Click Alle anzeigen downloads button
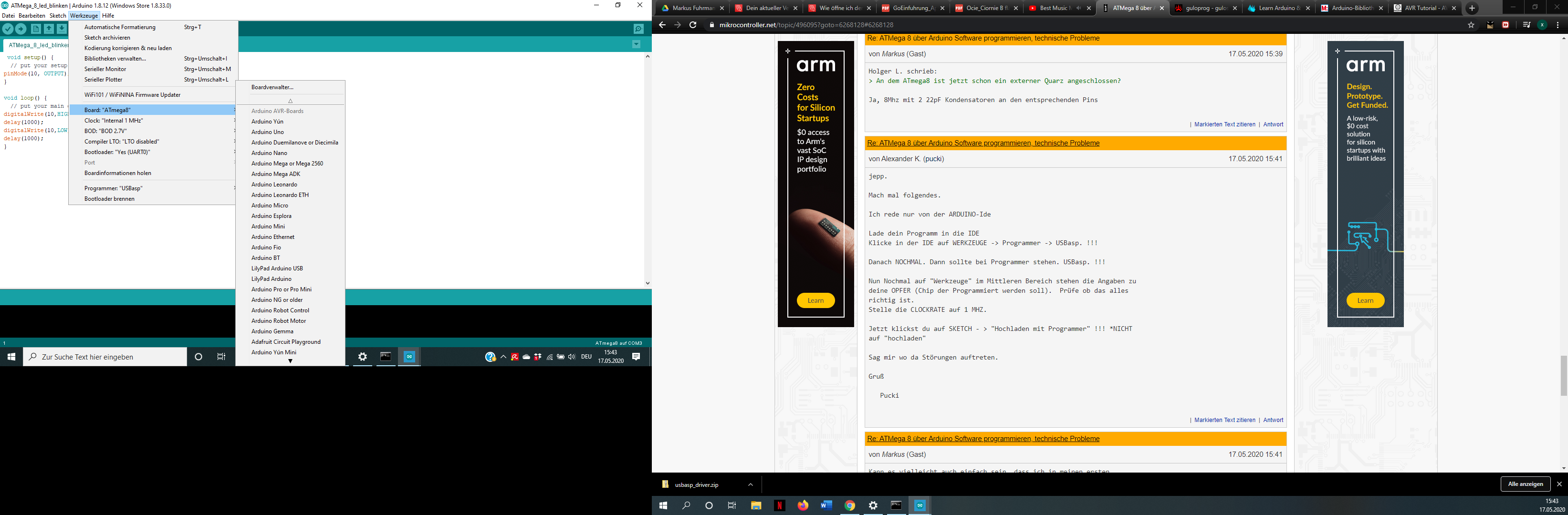The width and height of the screenshot is (1568, 515). [1526, 484]
